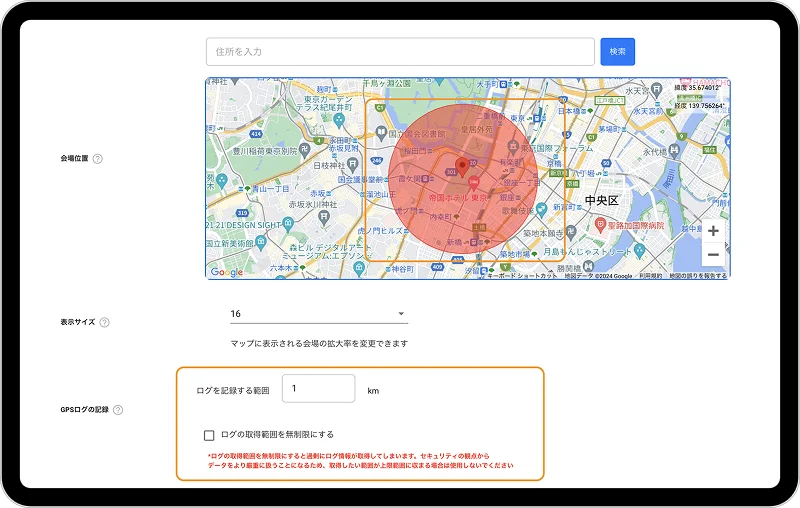Enable ログの取得範囲を無制限にする checkbox

pyautogui.click(x=209, y=435)
